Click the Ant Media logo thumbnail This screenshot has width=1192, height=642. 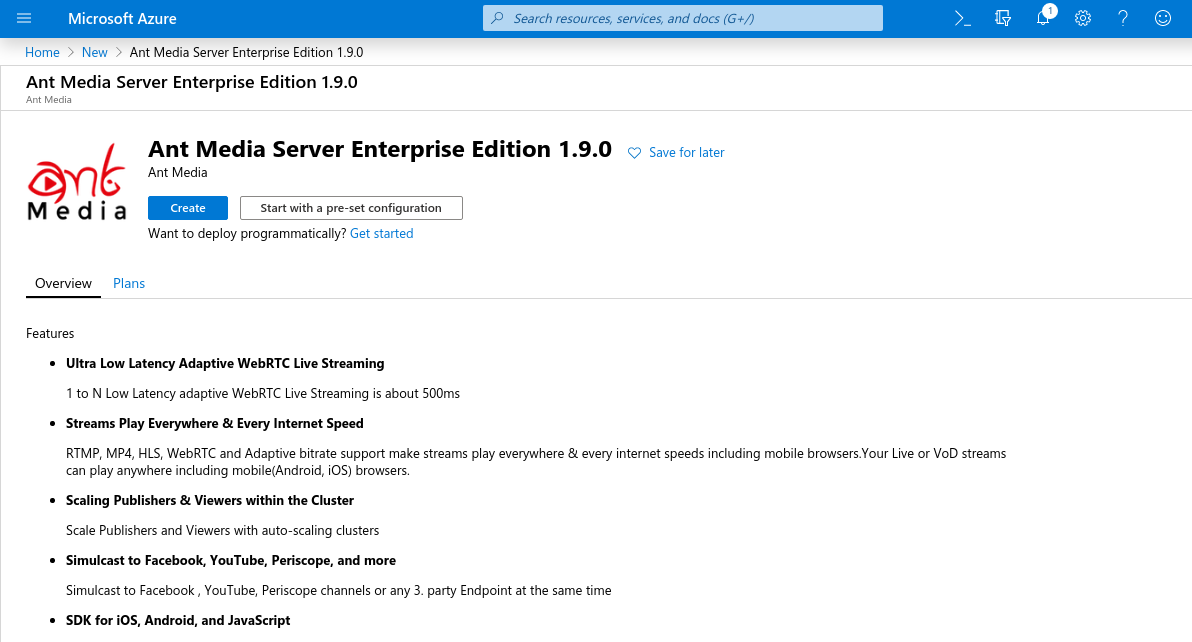[x=76, y=182]
